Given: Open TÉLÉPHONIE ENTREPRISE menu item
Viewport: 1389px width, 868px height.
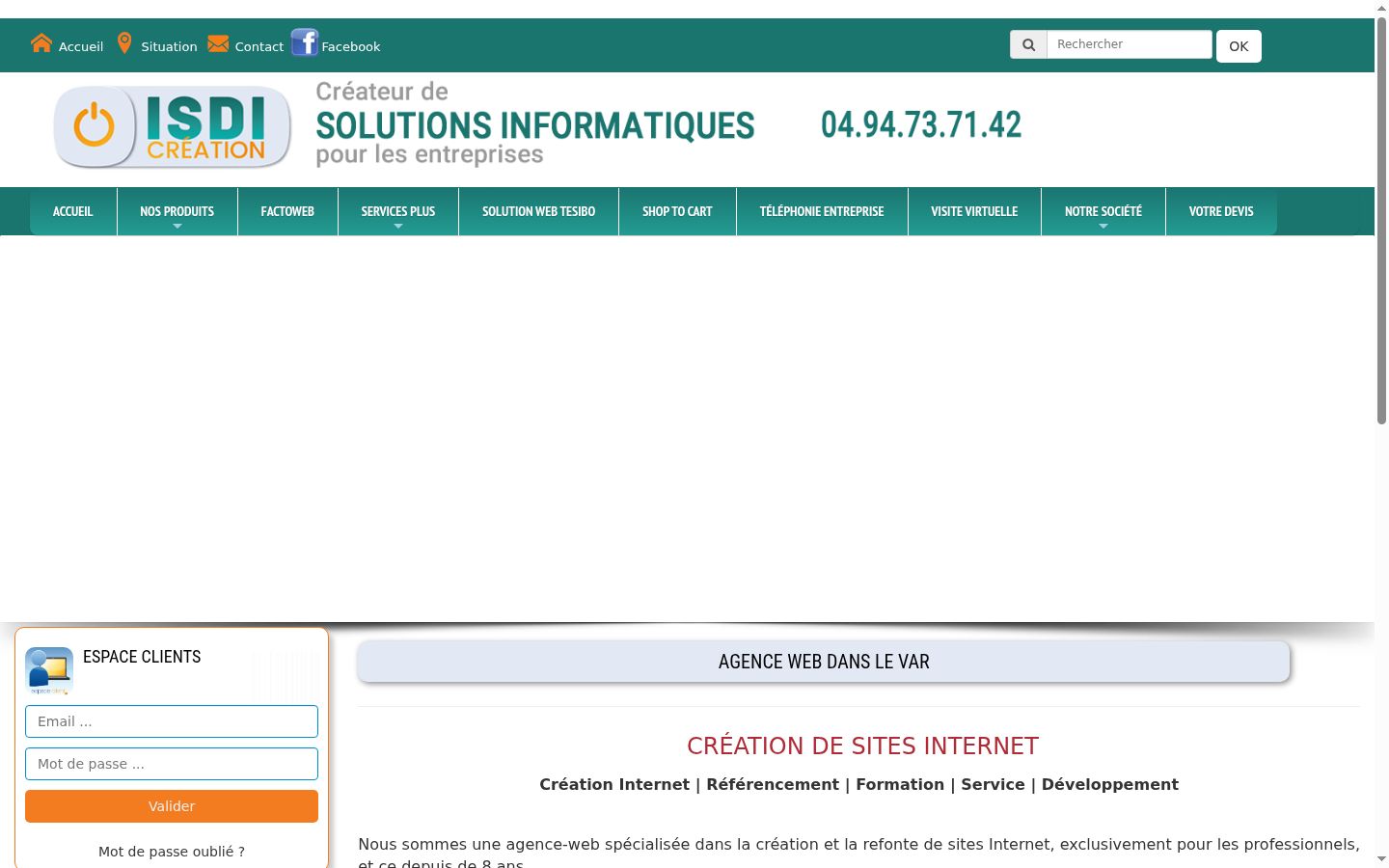Looking at the screenshot, I should 822,211.
